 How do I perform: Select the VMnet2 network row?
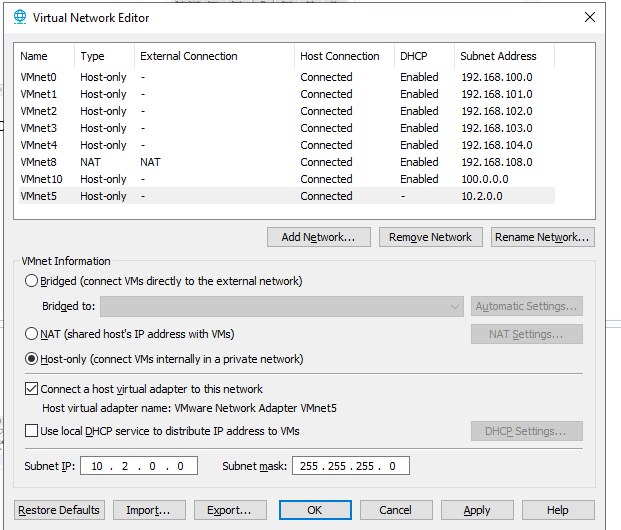click(x=287, y=111)
